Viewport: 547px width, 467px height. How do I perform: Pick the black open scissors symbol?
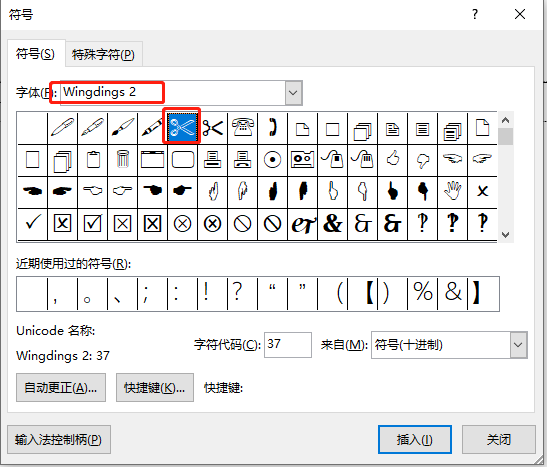(212, 128)
